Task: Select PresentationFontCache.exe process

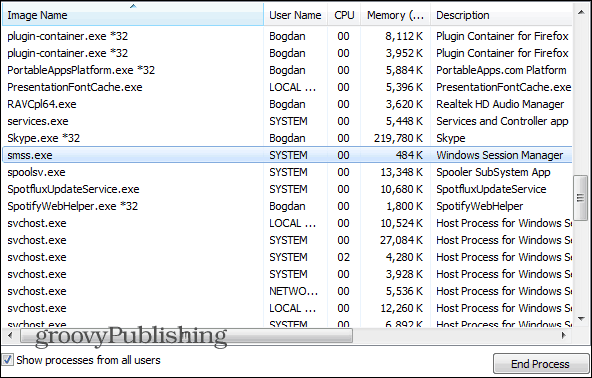Action: click(x=287, y=87)
